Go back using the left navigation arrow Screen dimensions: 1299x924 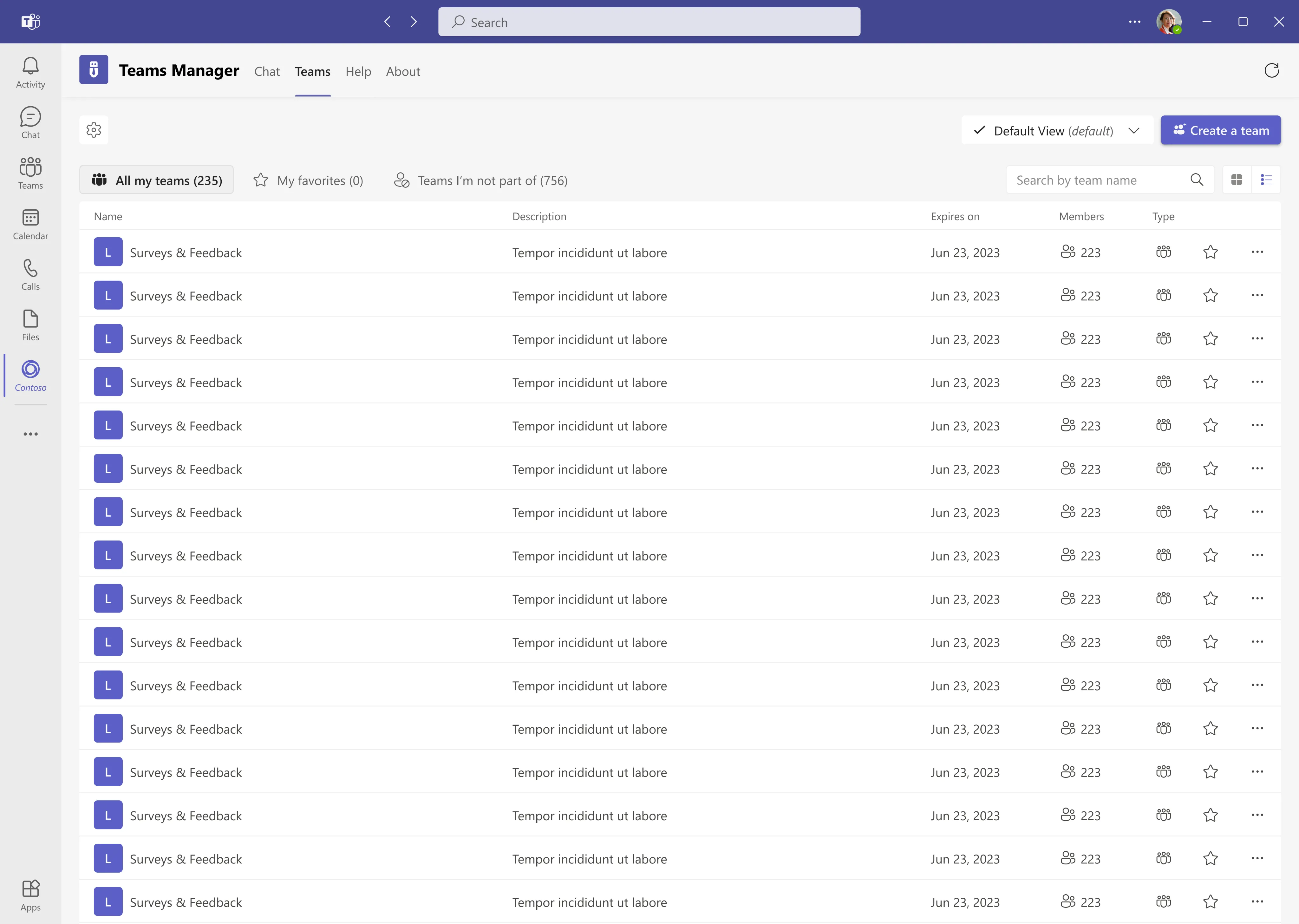(387, 22)
